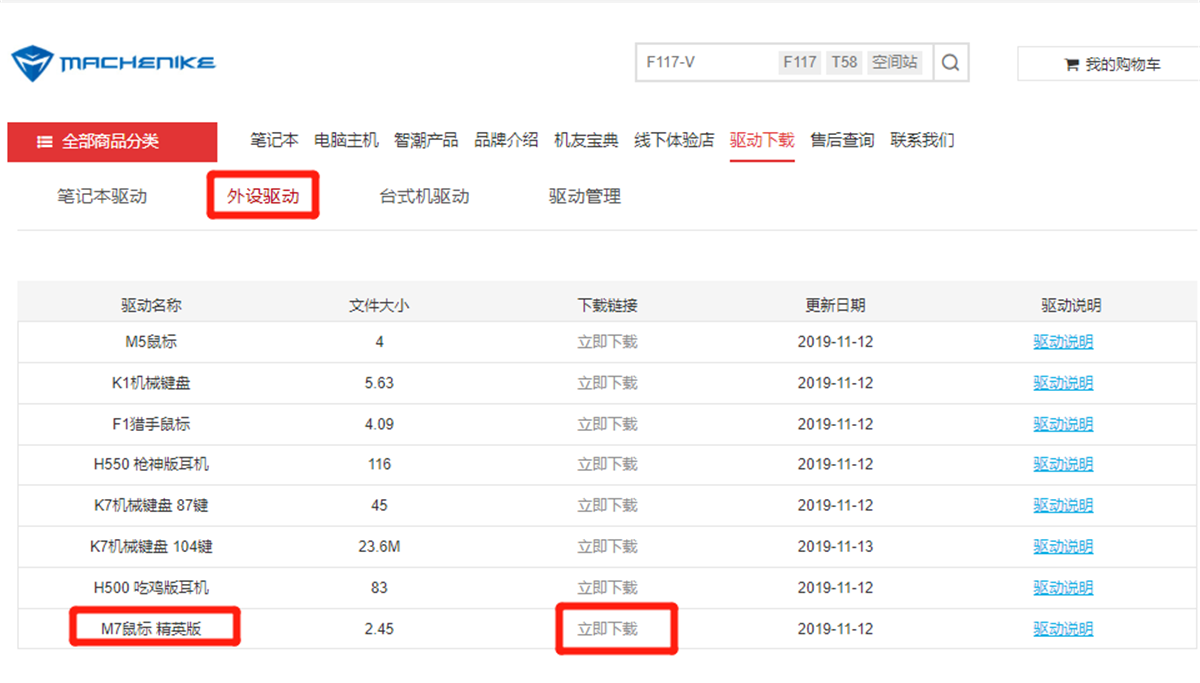Click the H500 吃鸡版耳机 driver name
Viewport: 1200px width, 683px height.
coord(151,588)
